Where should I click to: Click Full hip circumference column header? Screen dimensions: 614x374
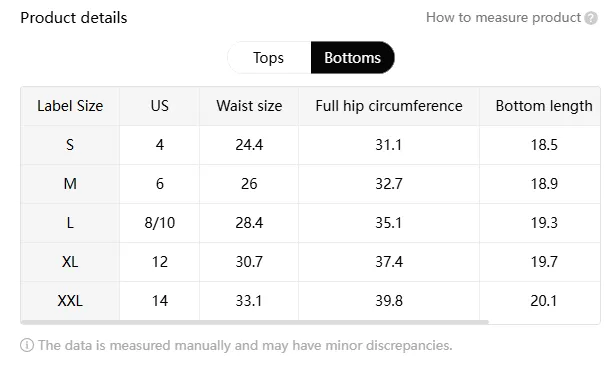coord(389,106)
